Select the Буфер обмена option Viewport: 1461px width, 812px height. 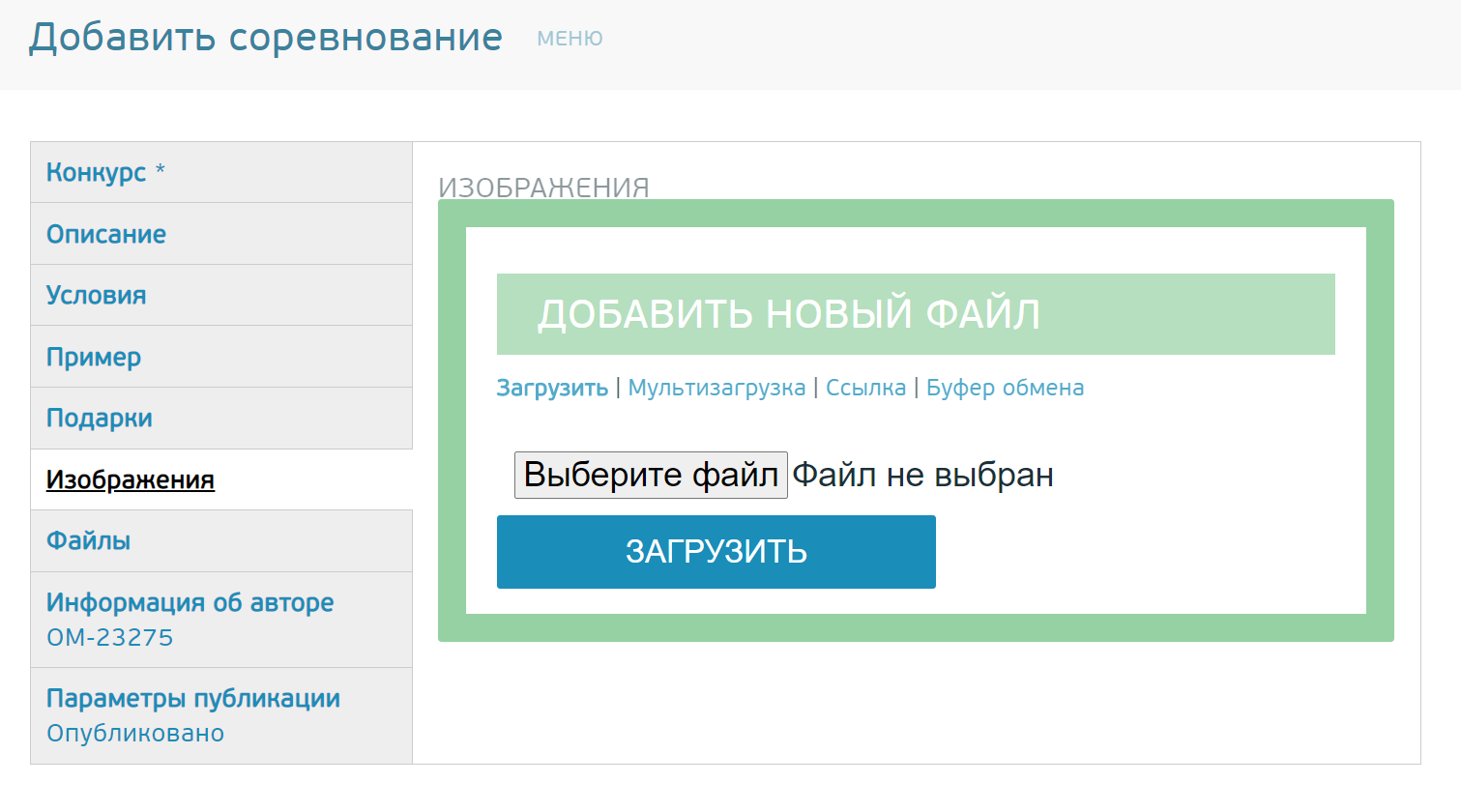(x=1005, y=388)
